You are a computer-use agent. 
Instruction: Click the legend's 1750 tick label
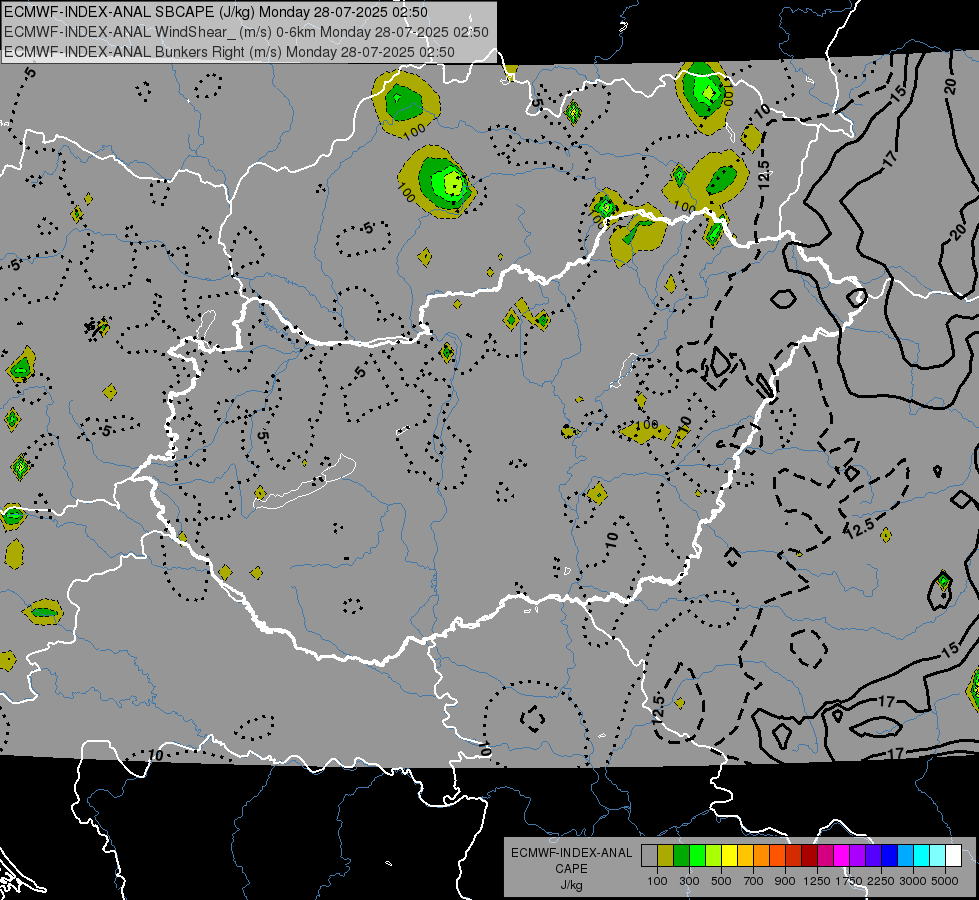tap(849, 881)
